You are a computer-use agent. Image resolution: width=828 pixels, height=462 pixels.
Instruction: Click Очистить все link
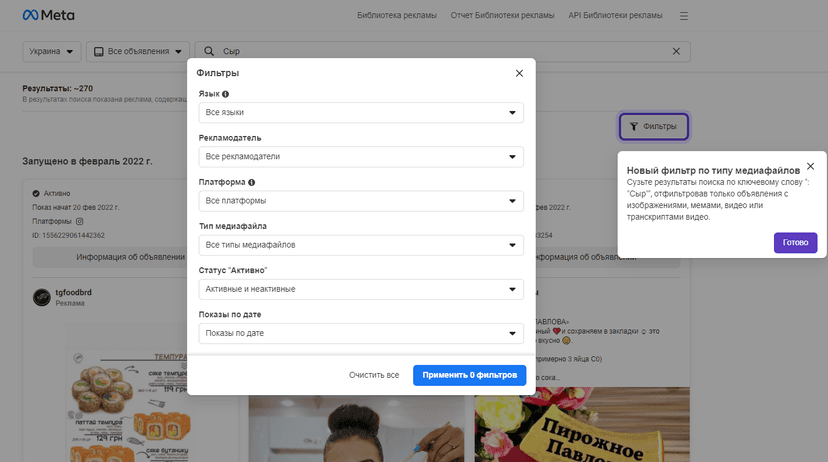(374, 375)
